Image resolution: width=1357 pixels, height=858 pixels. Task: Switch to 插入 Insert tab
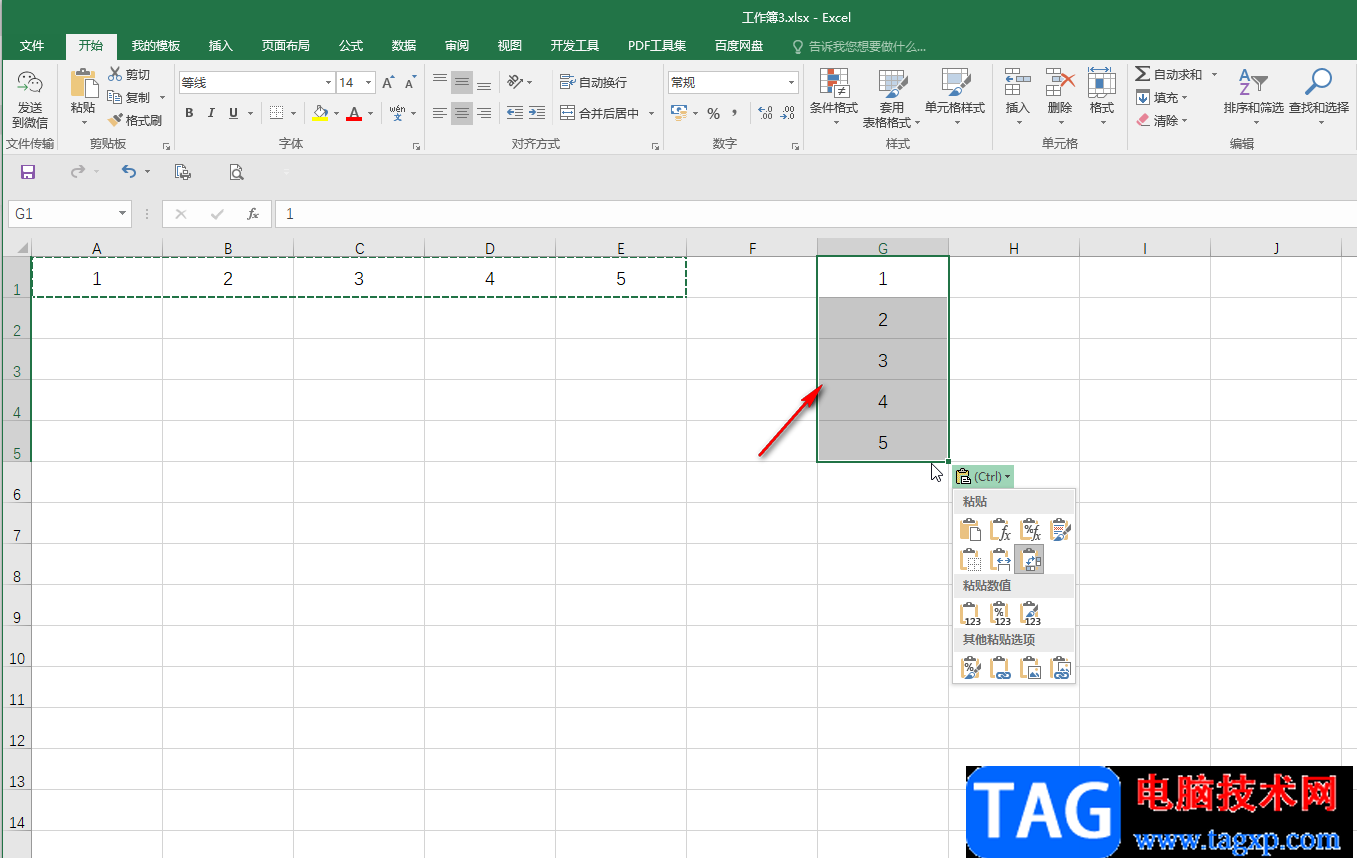click(220, 46)
